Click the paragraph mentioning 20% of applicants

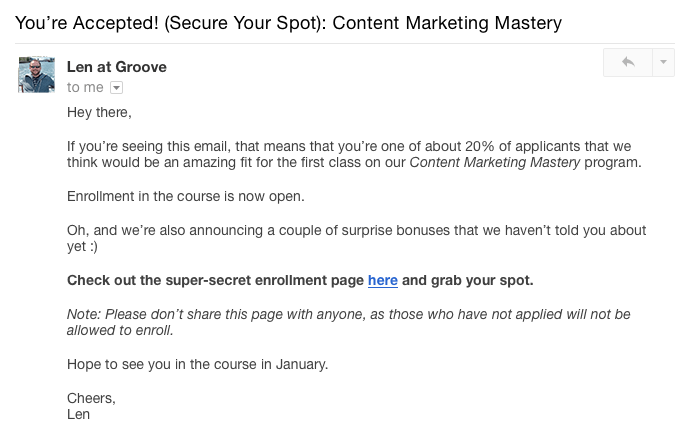[x=354, y=154]
